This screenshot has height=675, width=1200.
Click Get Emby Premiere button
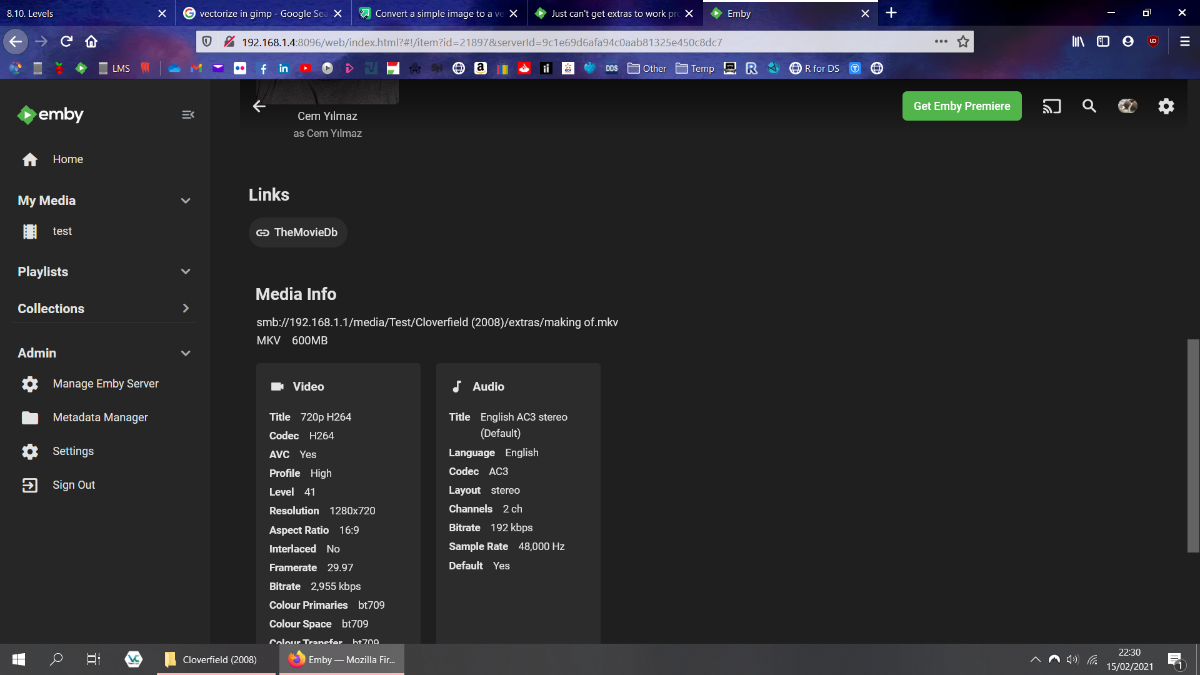tap(962, 106)
